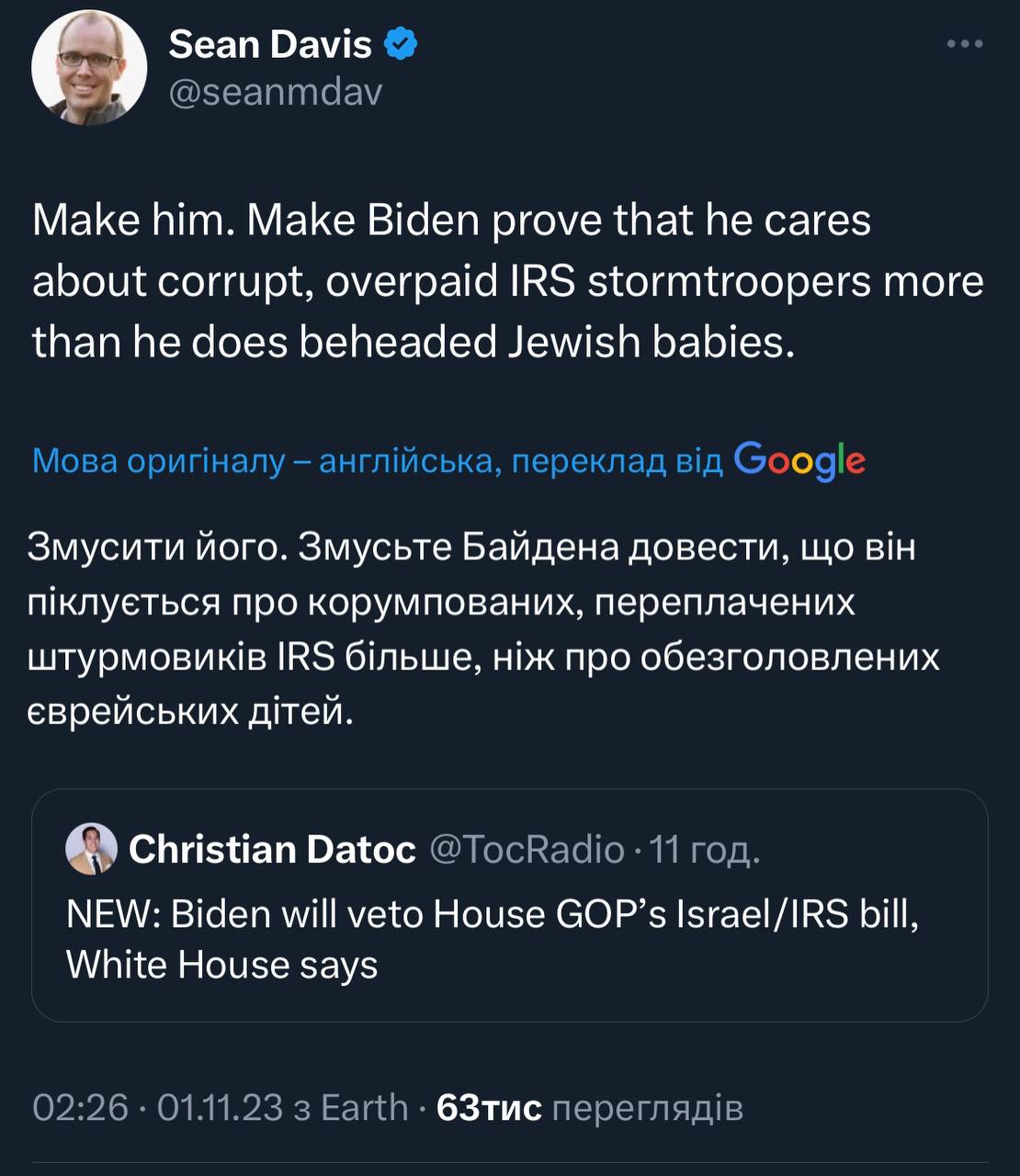Open Sean Davis's profile picture
This screenshot has width=1020, height=1176.
[x=89, y=68]
